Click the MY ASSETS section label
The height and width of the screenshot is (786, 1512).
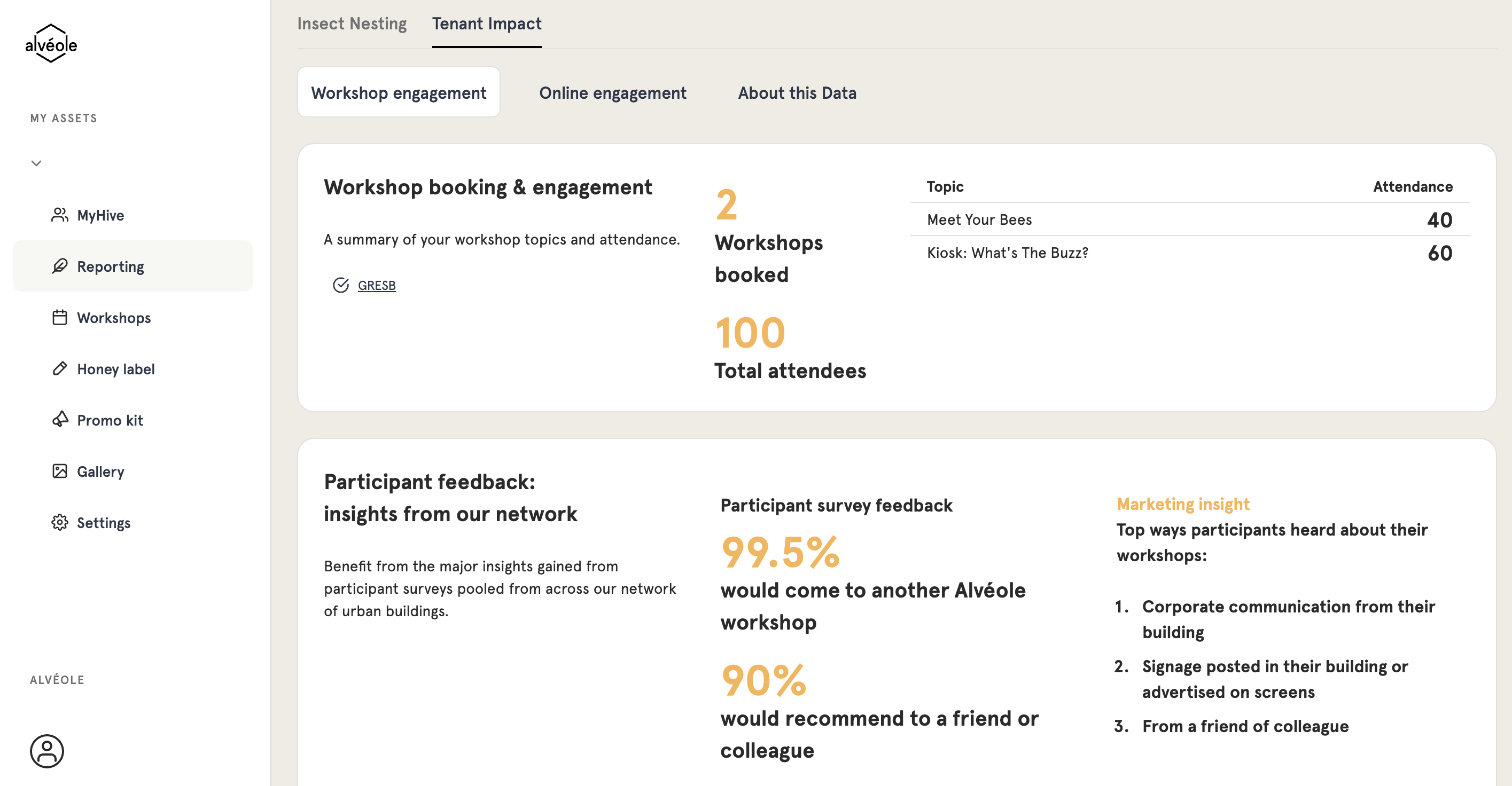point(64,118)
